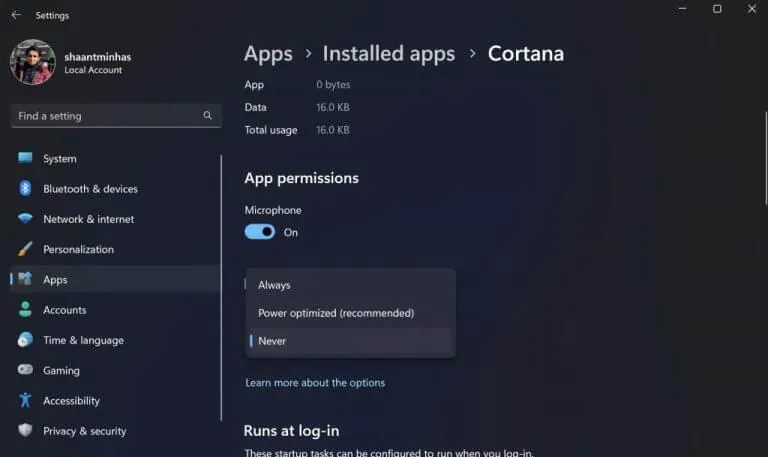
Task: Open Privacy & security shield icon
Action: [x=25, y=430]
